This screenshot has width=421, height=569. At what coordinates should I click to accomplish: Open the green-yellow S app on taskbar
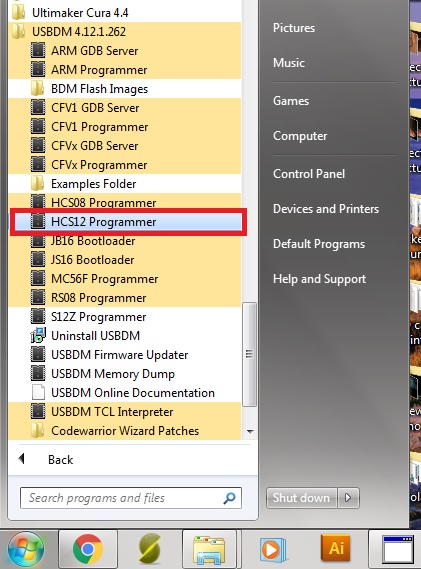click(x=150, y=549)
